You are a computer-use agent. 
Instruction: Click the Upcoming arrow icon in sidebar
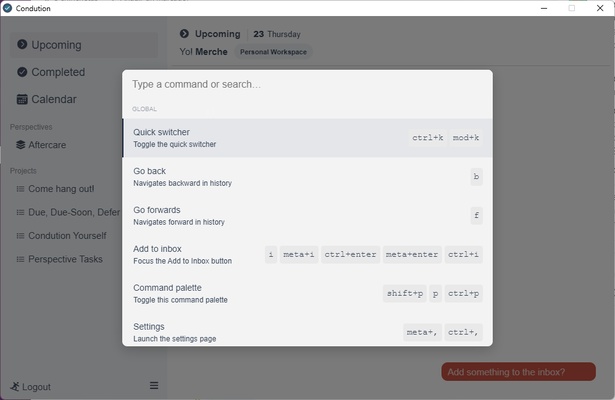tap(22, 45)
